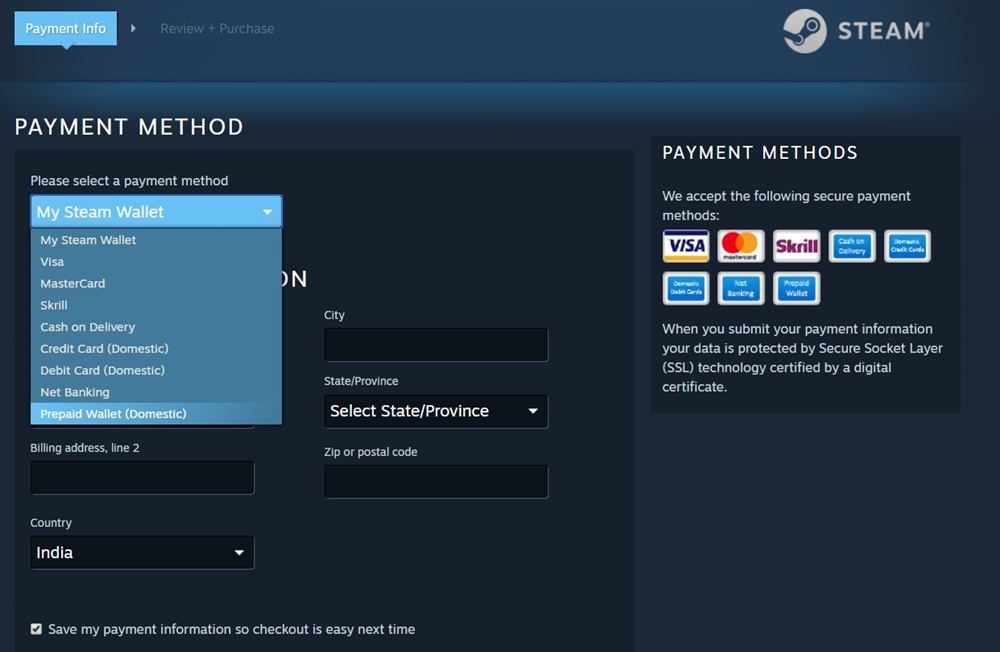Screen dimensions: 1000x652
Task: Choose My Steam Wallet from the list
Action: point(156,240)
